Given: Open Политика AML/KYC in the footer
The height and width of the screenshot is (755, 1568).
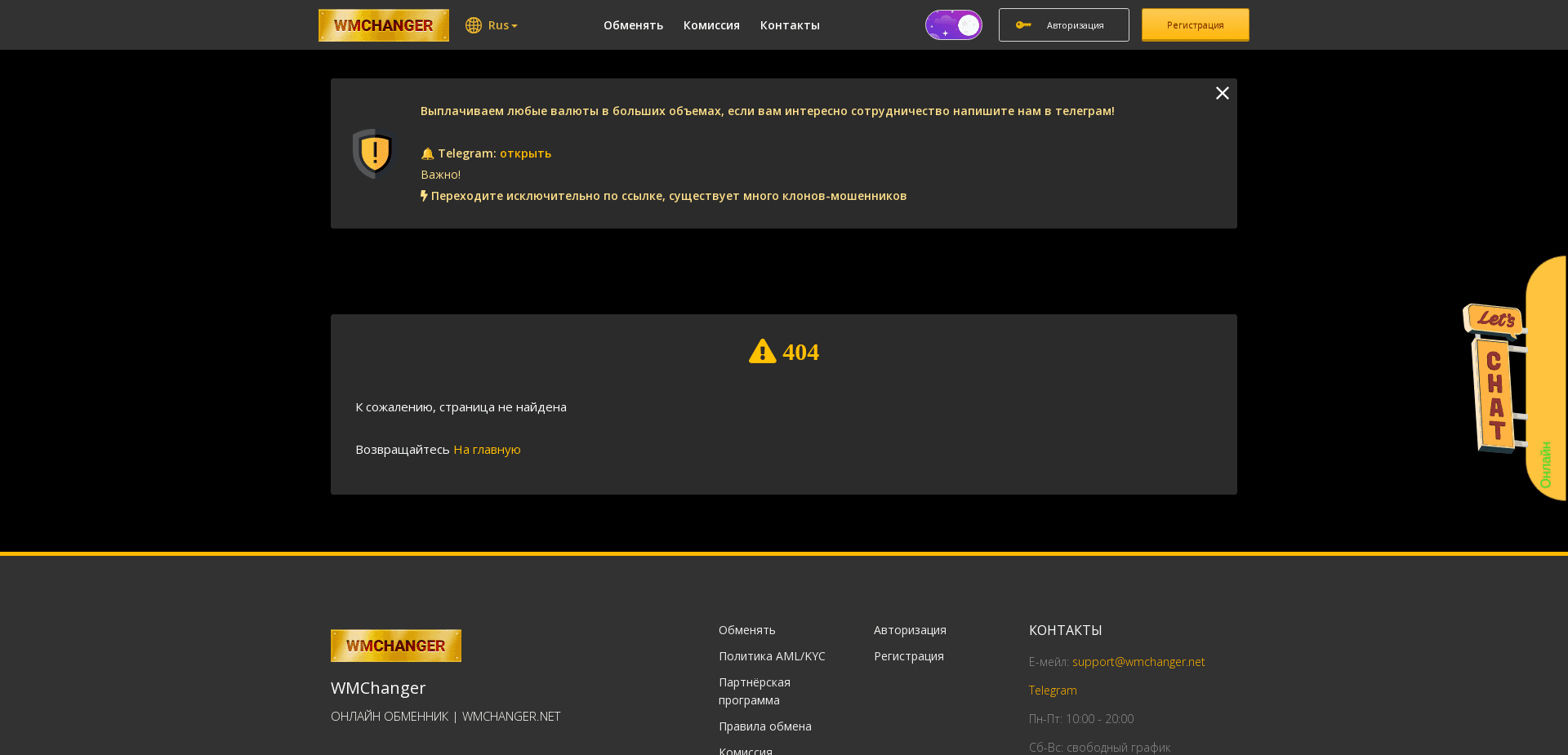Looking at the screenshot, I should [x=771, y=655].
